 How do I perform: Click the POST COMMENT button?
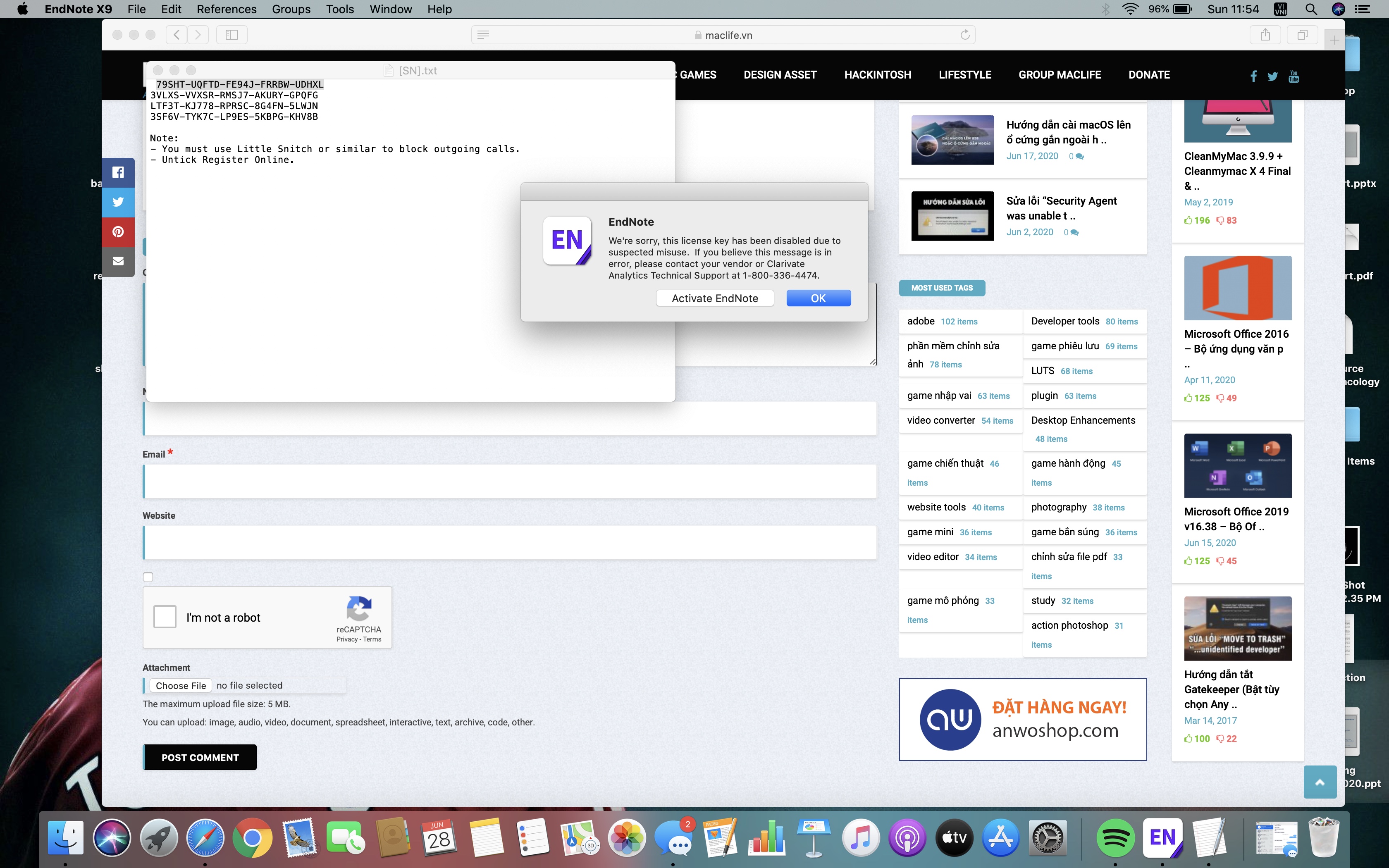pyautogui.click(x=200, y=757)
